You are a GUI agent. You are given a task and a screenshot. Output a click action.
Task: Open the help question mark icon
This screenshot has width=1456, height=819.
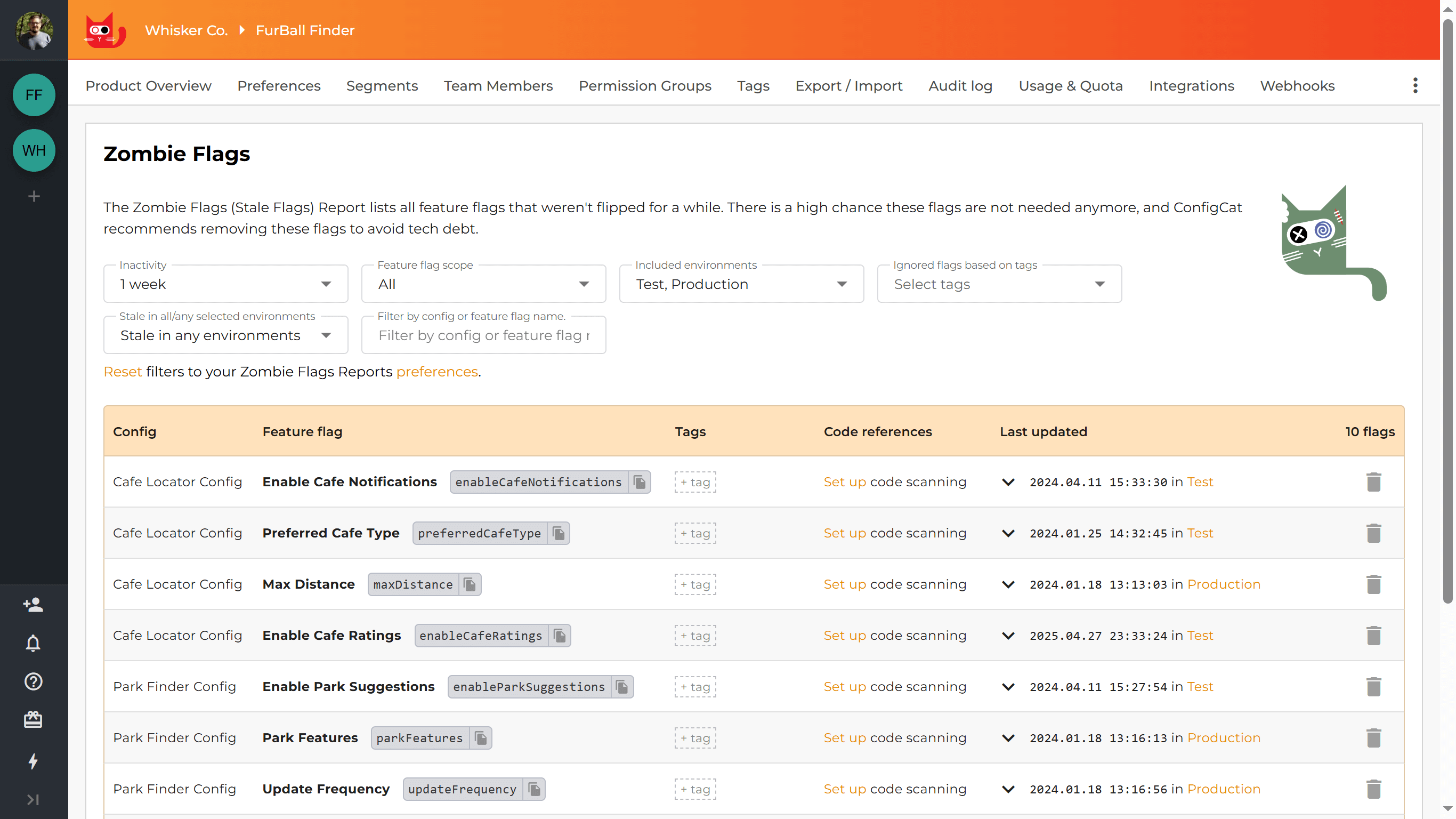(x=34, y=681)
